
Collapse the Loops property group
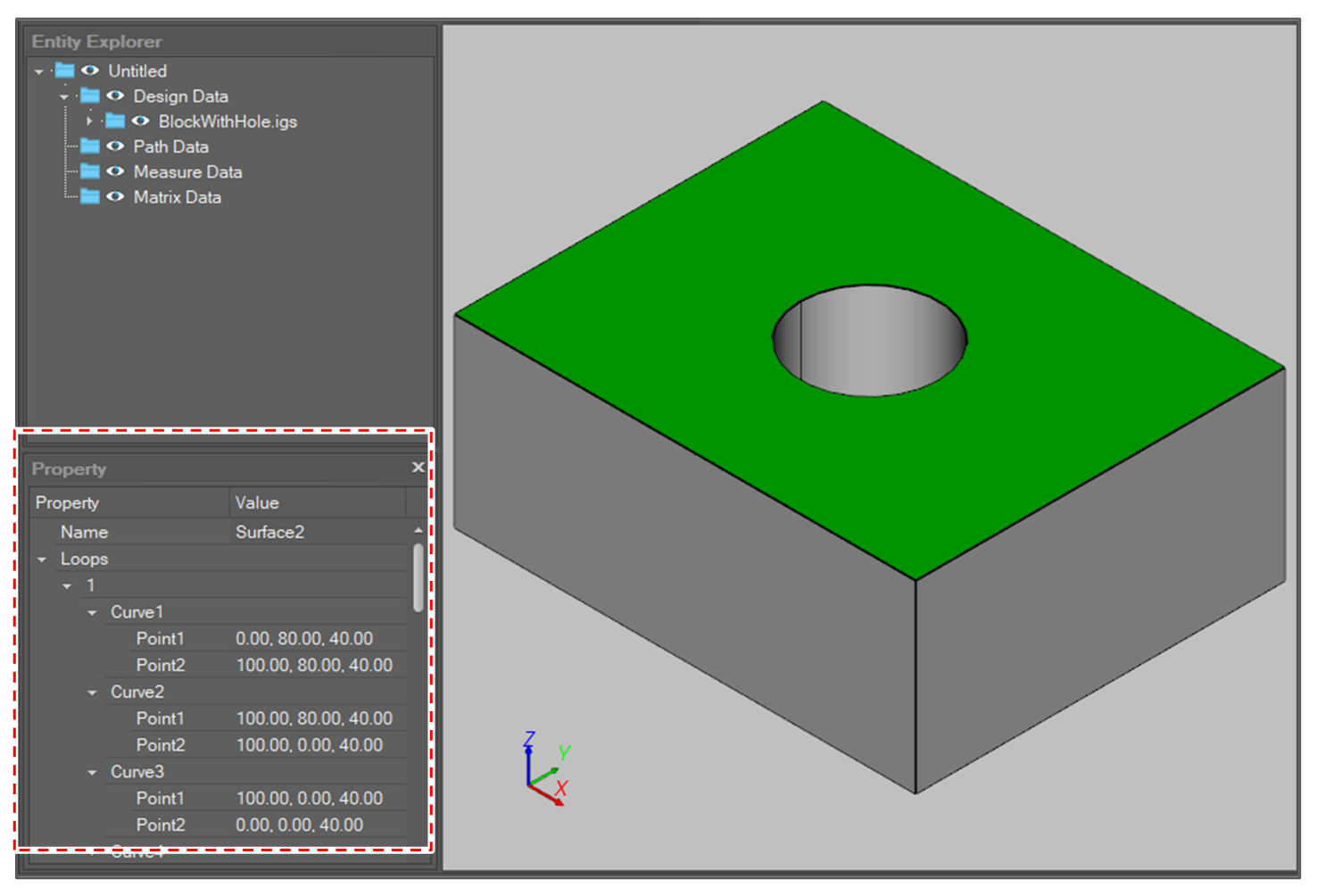[x=42, y=560]
